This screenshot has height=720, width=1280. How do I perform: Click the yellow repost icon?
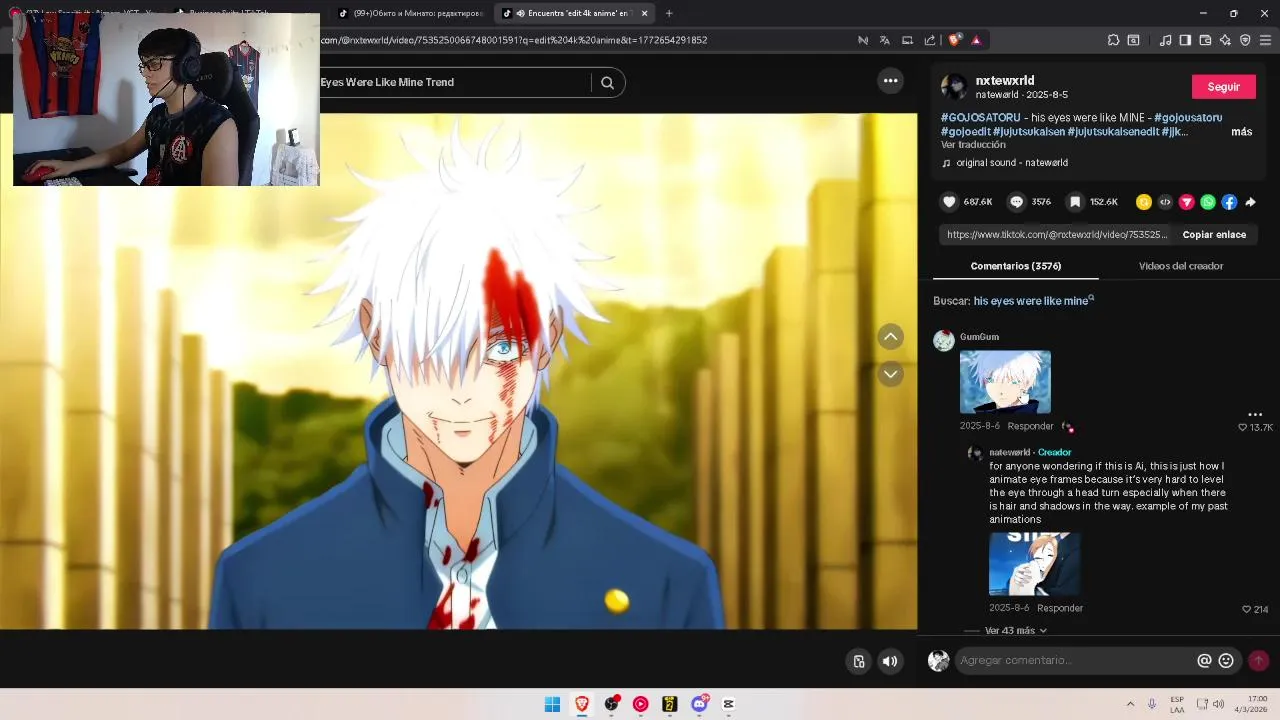tap(1144, 202)
